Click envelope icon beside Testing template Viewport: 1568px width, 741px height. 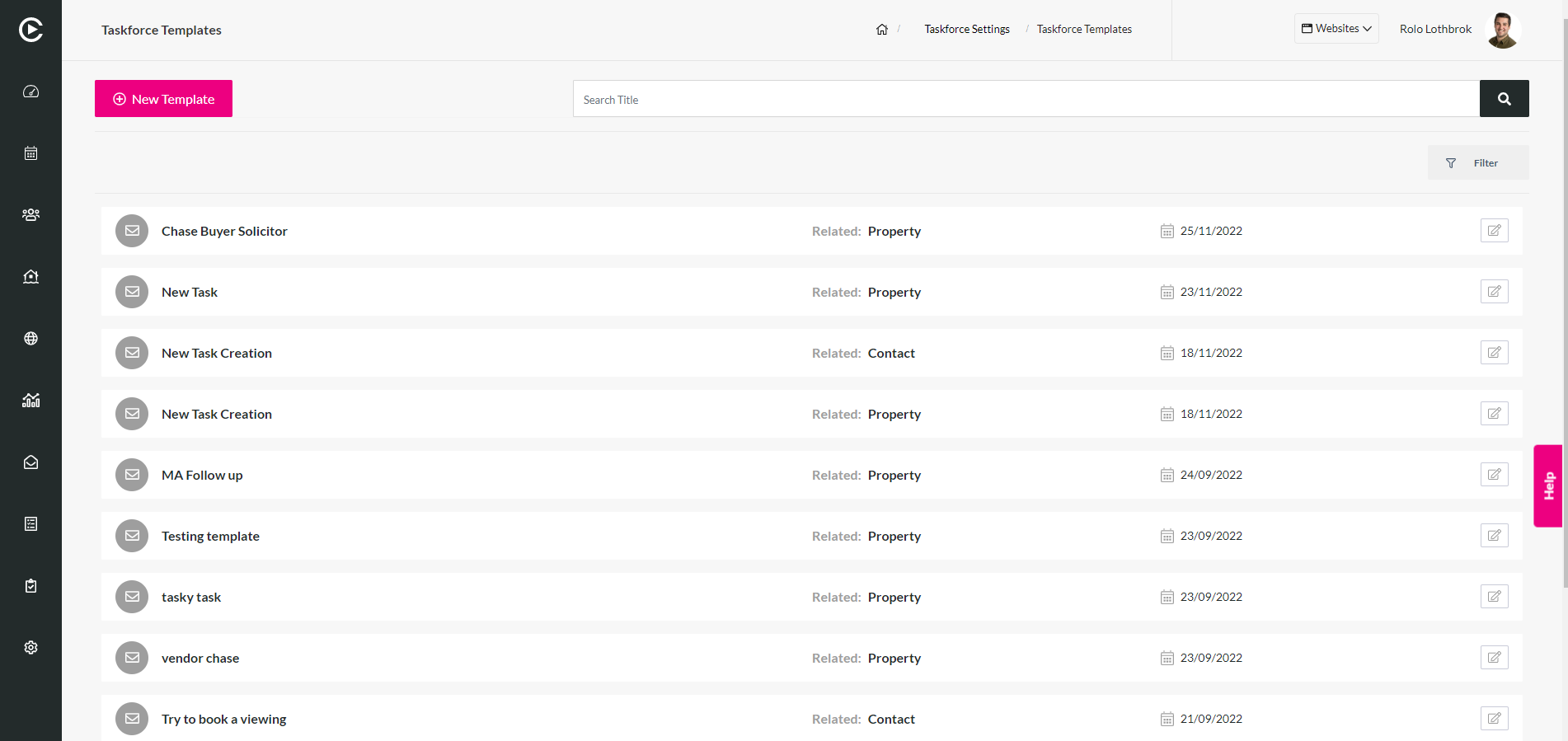[x=132, y=536]
